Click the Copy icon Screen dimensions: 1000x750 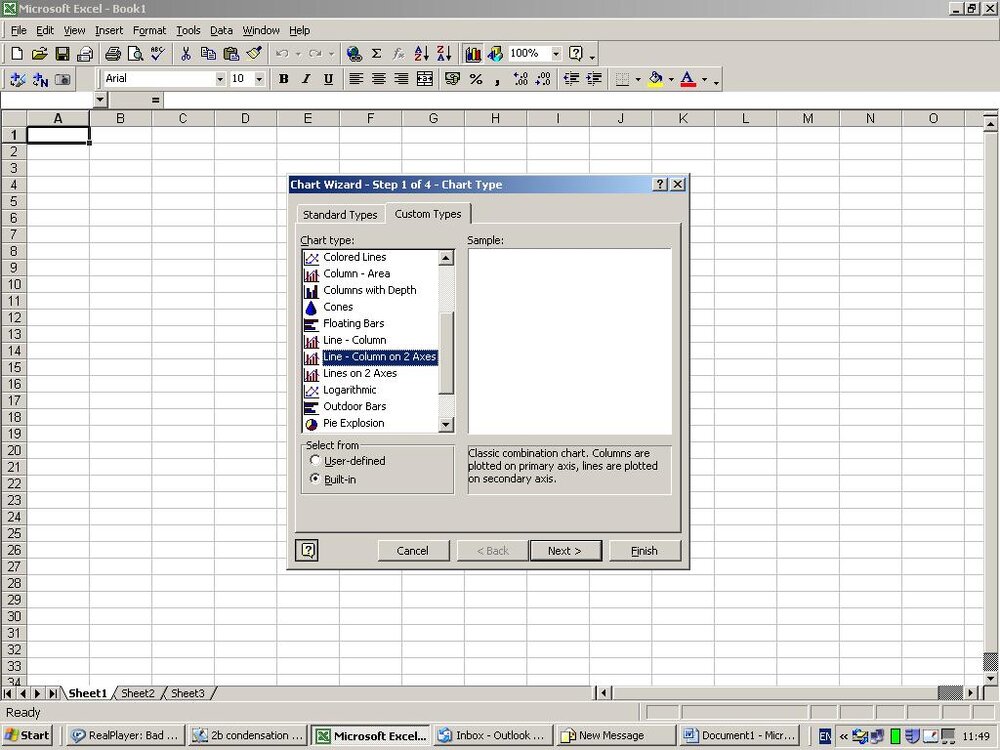click(x=208, y=54)
